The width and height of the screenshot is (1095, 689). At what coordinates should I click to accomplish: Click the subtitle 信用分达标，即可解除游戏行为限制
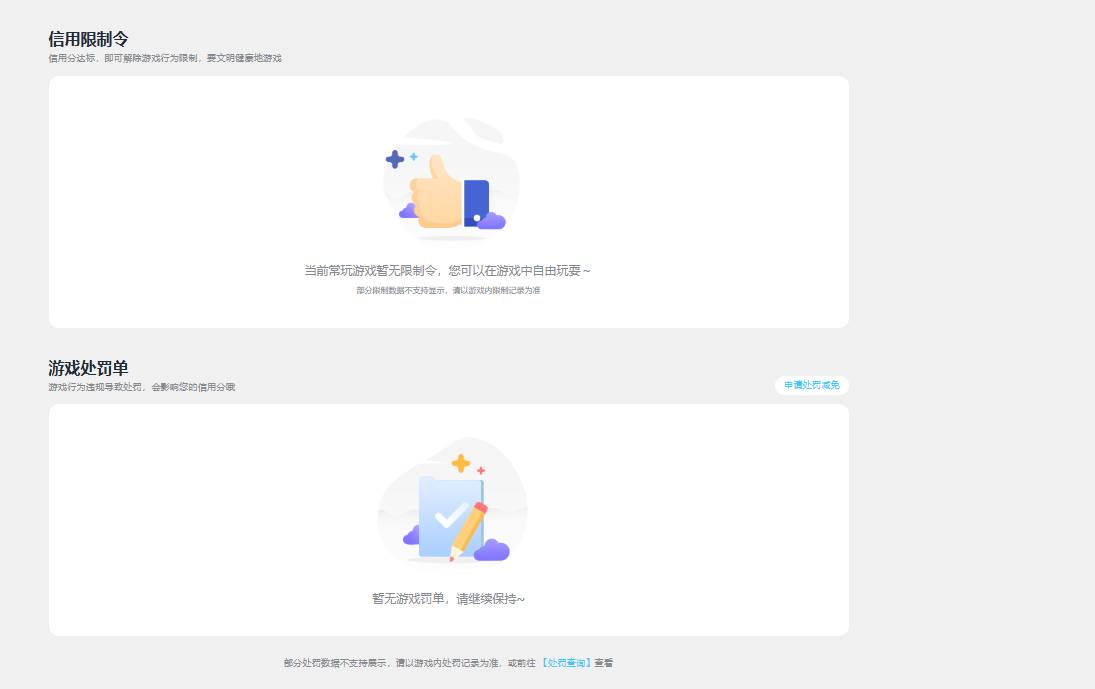(124, 58)
